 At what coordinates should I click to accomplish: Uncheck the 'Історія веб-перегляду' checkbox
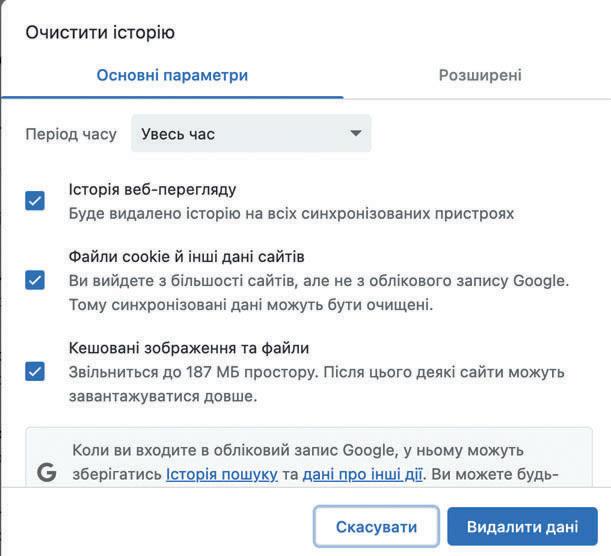(x=35, y=201)
